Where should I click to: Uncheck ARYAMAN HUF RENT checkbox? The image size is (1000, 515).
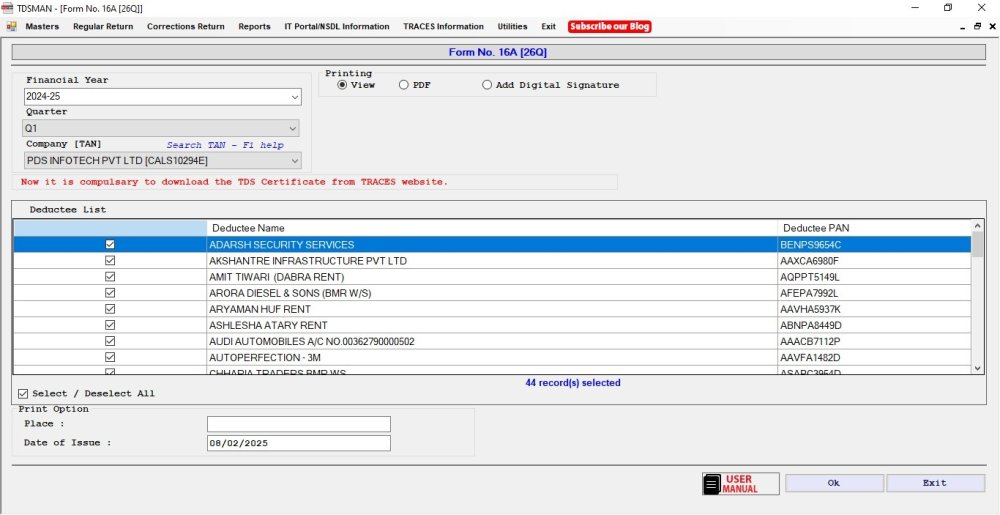[110, 309]
